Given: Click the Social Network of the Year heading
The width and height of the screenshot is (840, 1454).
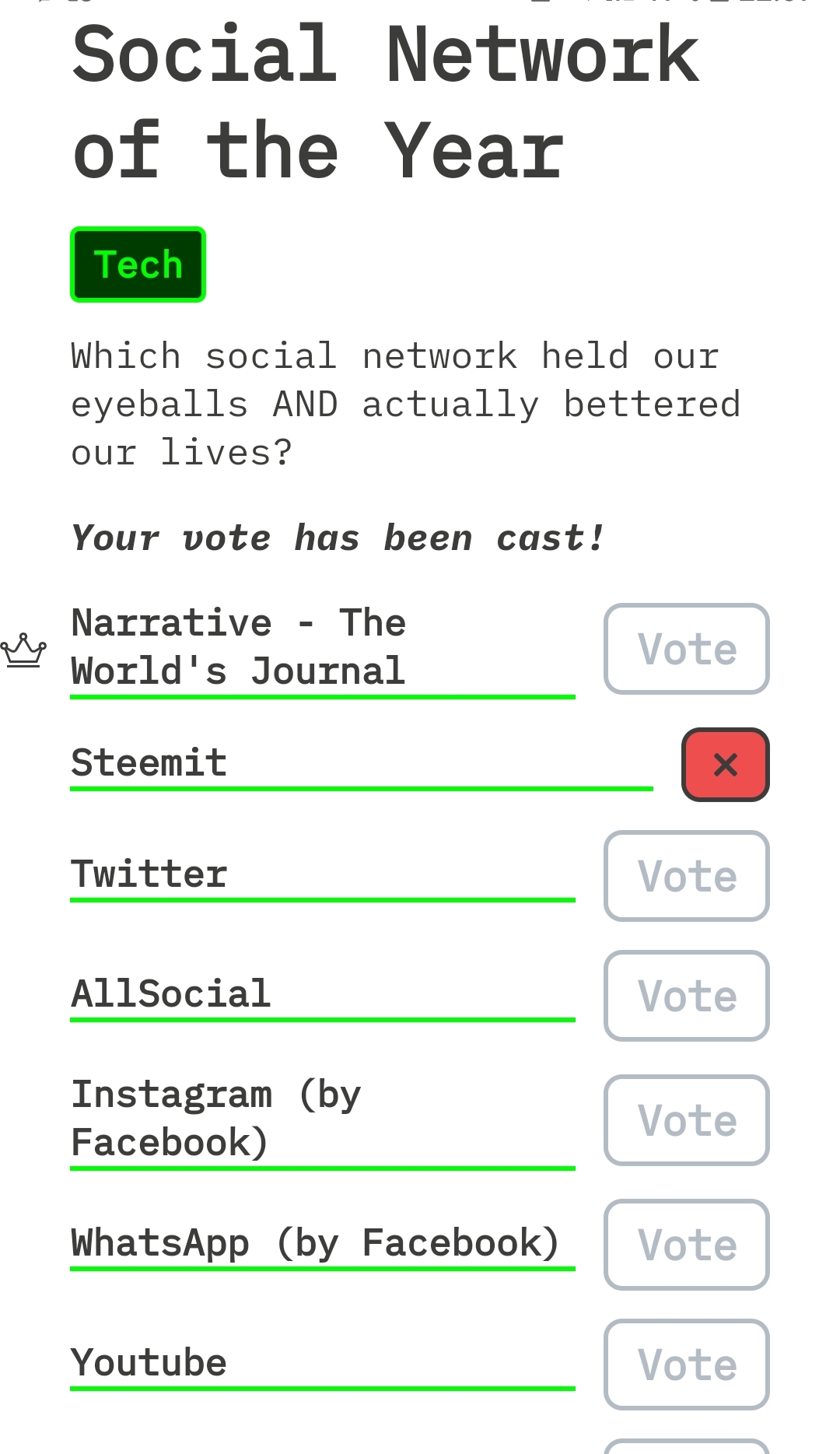Looking at the screenshot, I should (x=386, y=101).
